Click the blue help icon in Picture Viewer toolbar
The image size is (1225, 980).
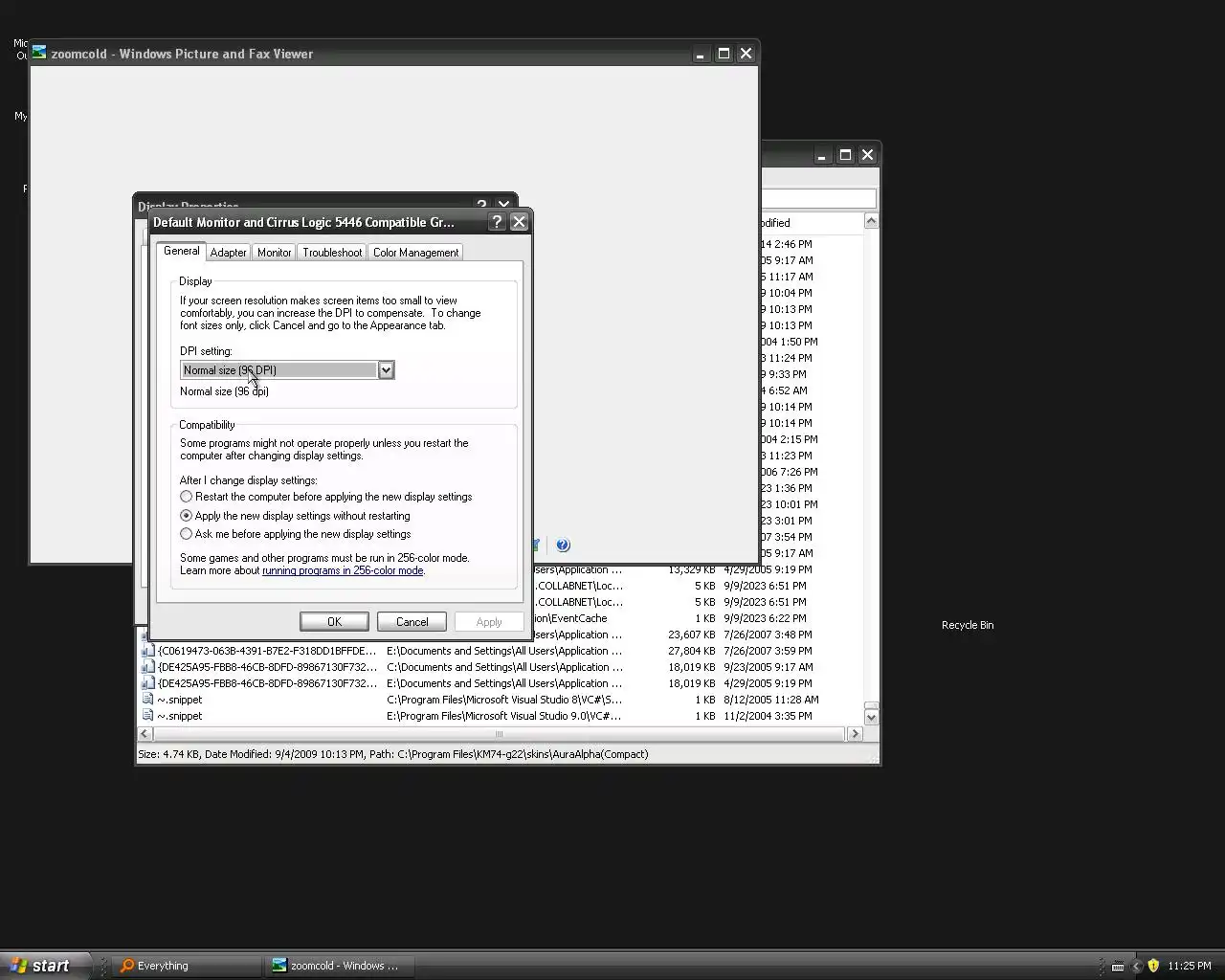click(x=563, y=546)
